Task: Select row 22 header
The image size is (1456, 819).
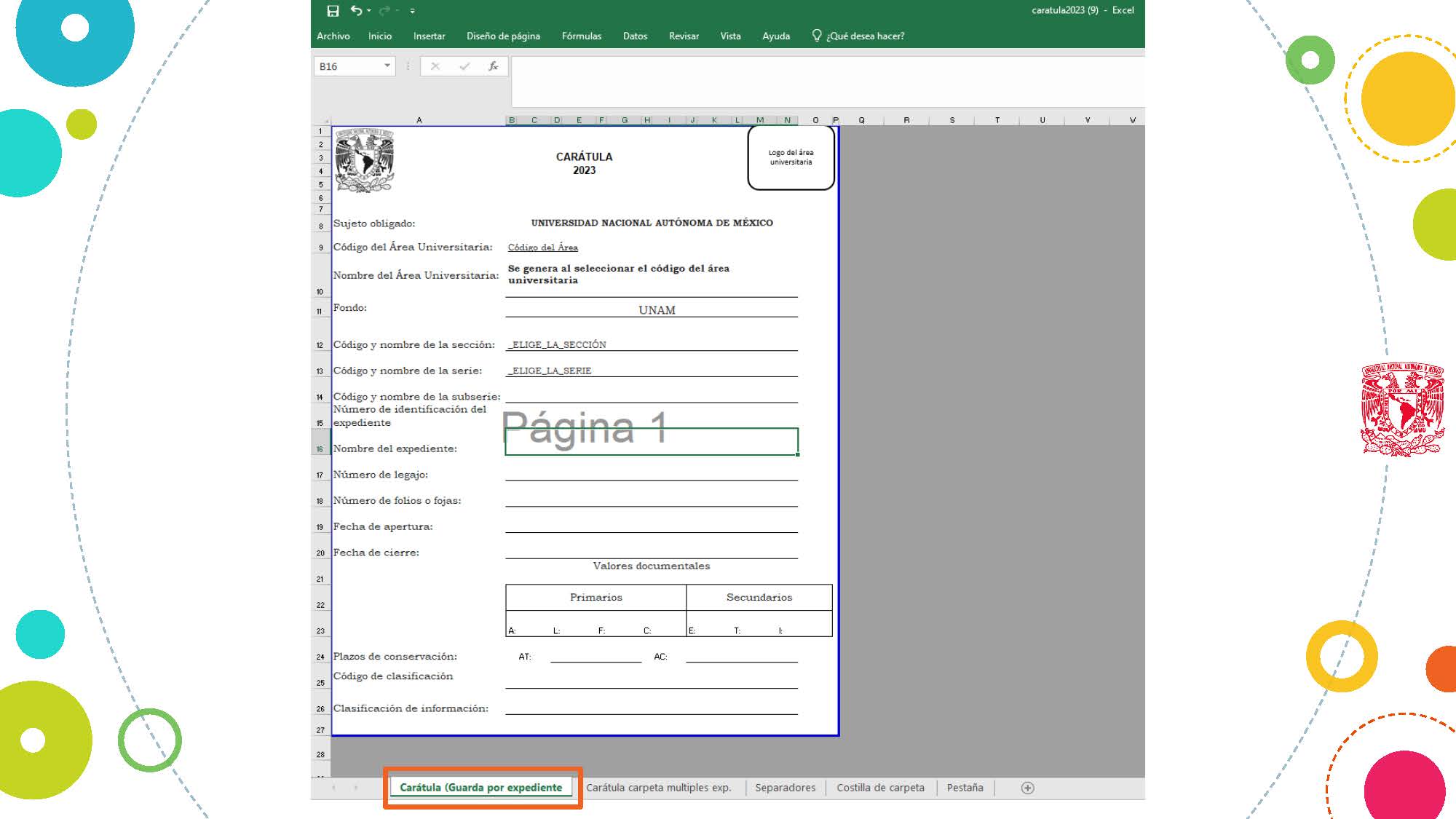Action: [x=320, y=597]
